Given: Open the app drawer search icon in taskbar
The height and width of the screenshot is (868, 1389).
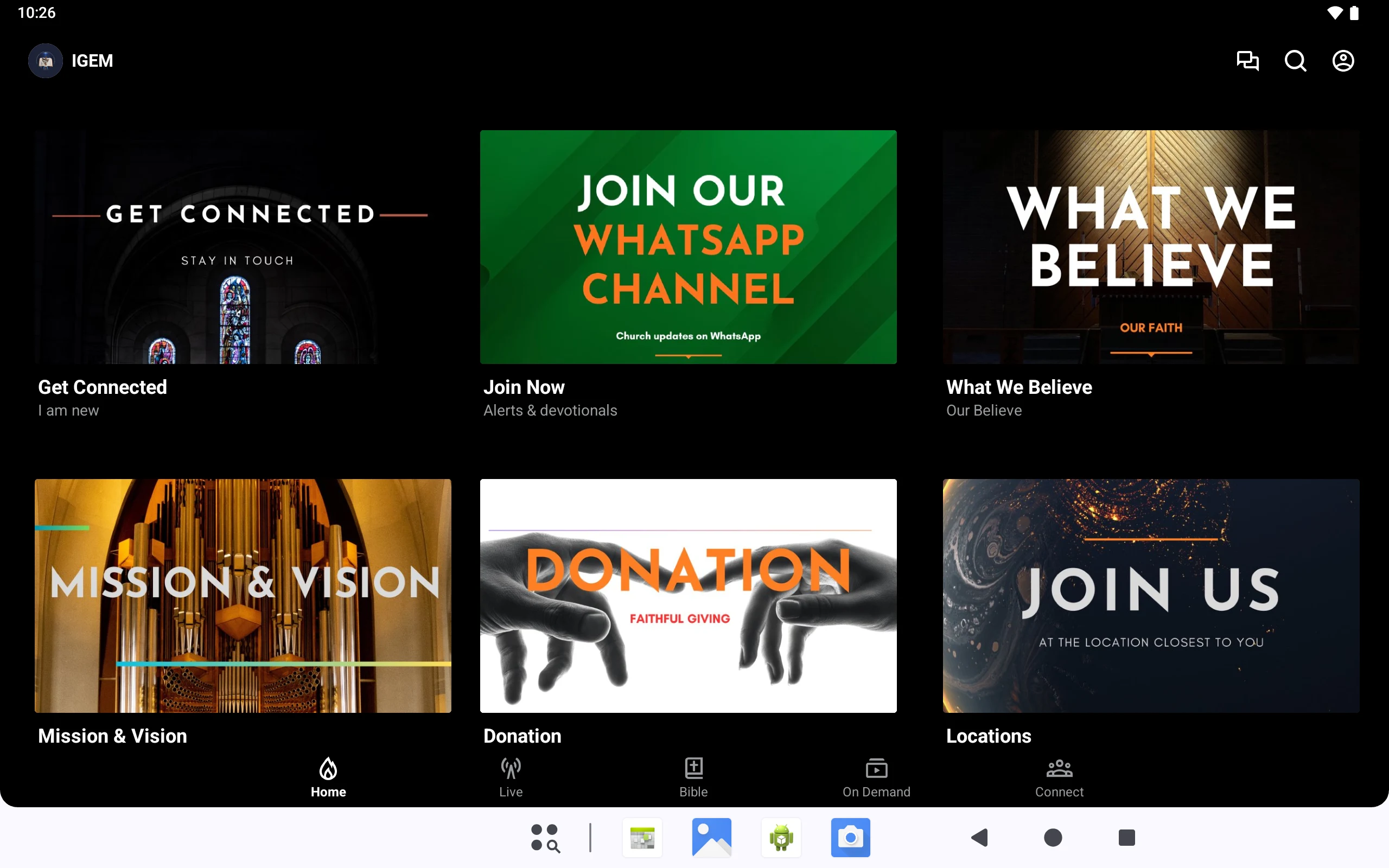Looking at the screenshot, I should point(545,838).
